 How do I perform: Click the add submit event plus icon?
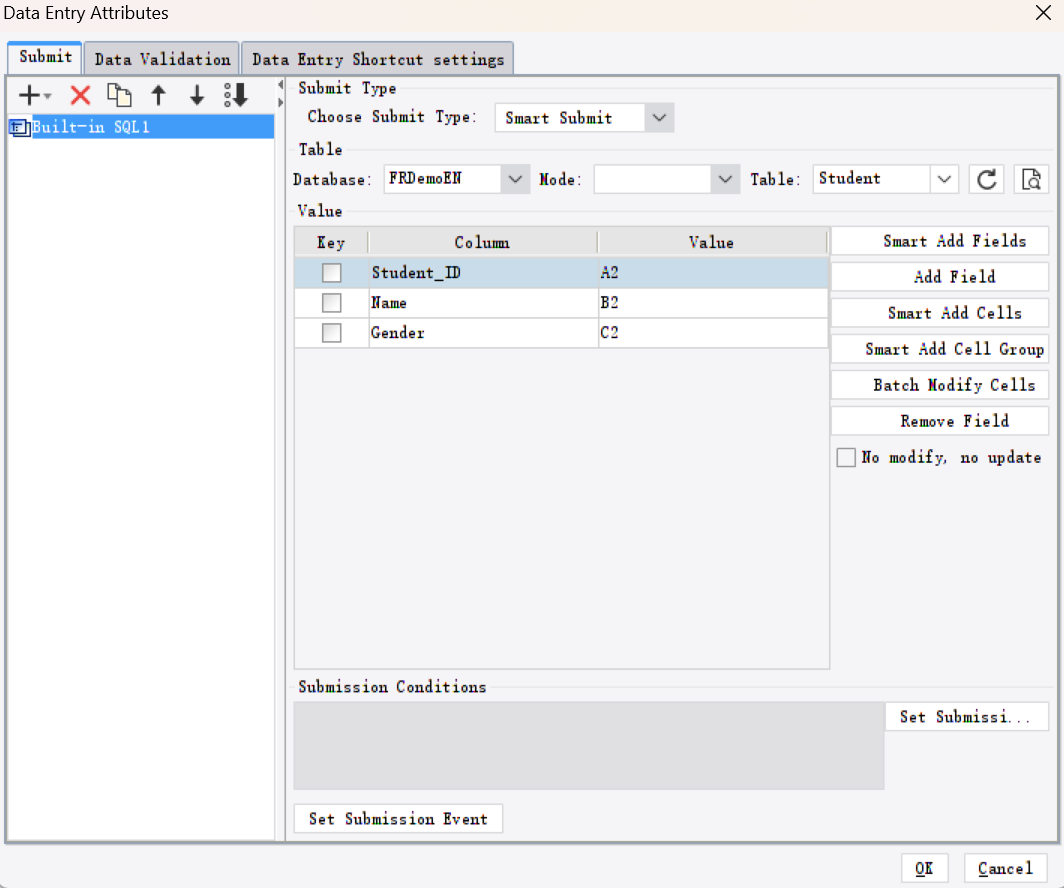click(26, 95)
